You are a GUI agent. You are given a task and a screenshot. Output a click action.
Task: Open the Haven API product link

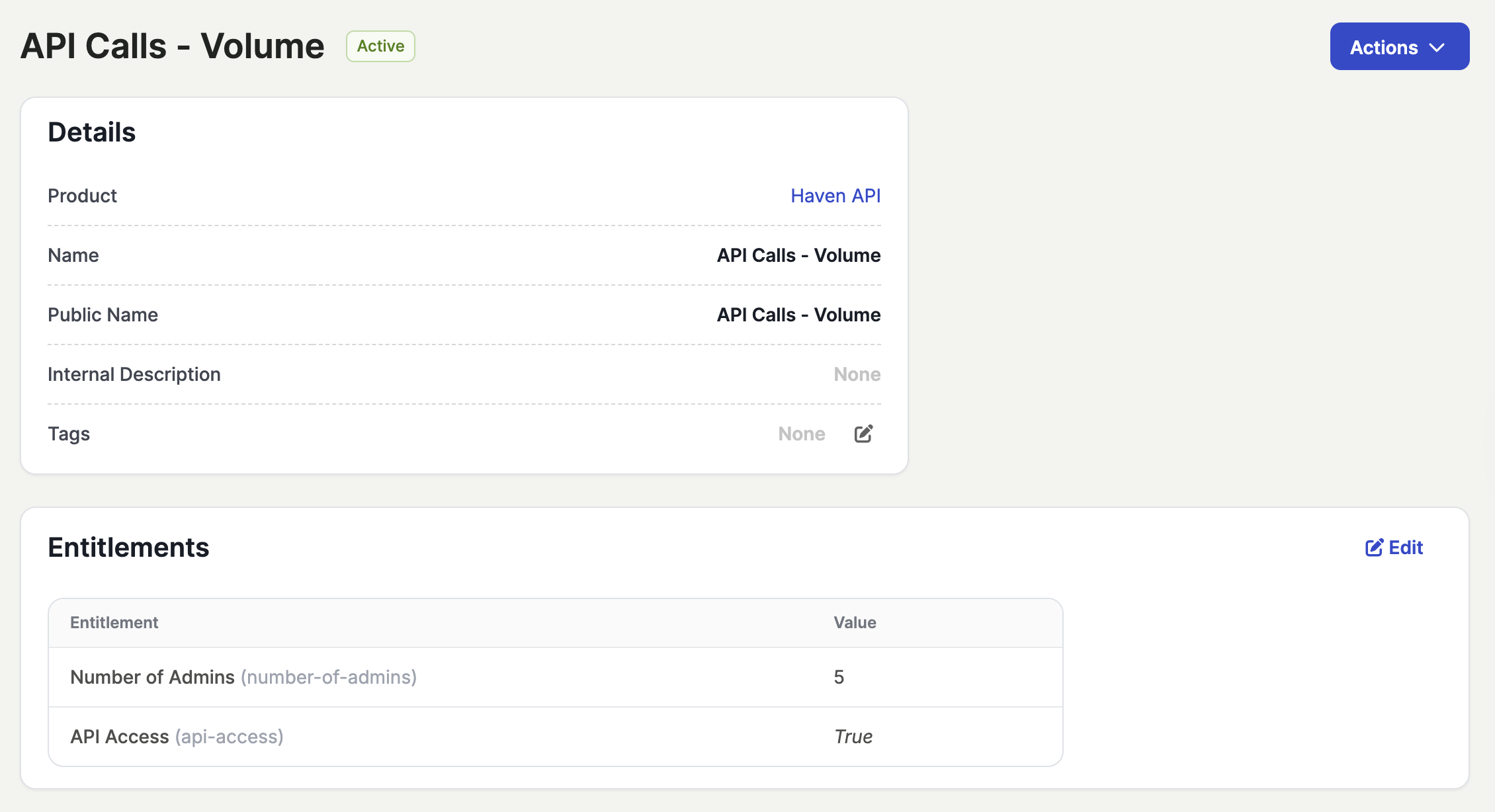pyautogui.click(x=835, y=196)
